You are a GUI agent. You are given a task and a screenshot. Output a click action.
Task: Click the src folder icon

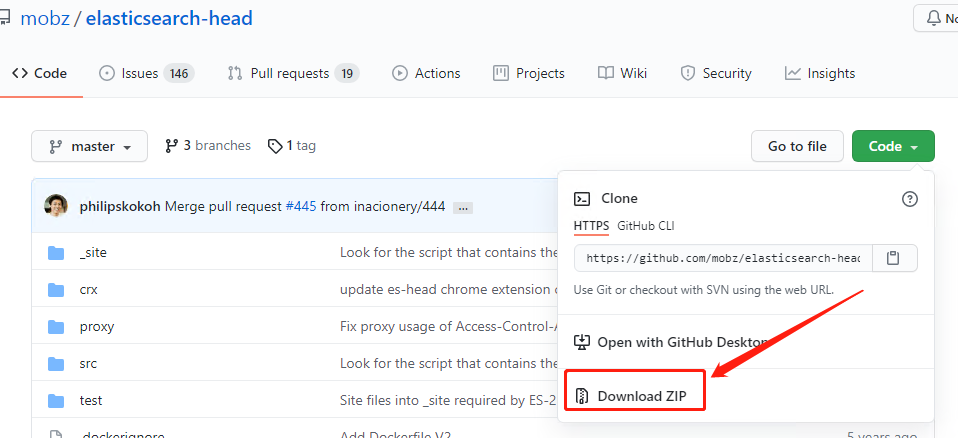(56, 364)
